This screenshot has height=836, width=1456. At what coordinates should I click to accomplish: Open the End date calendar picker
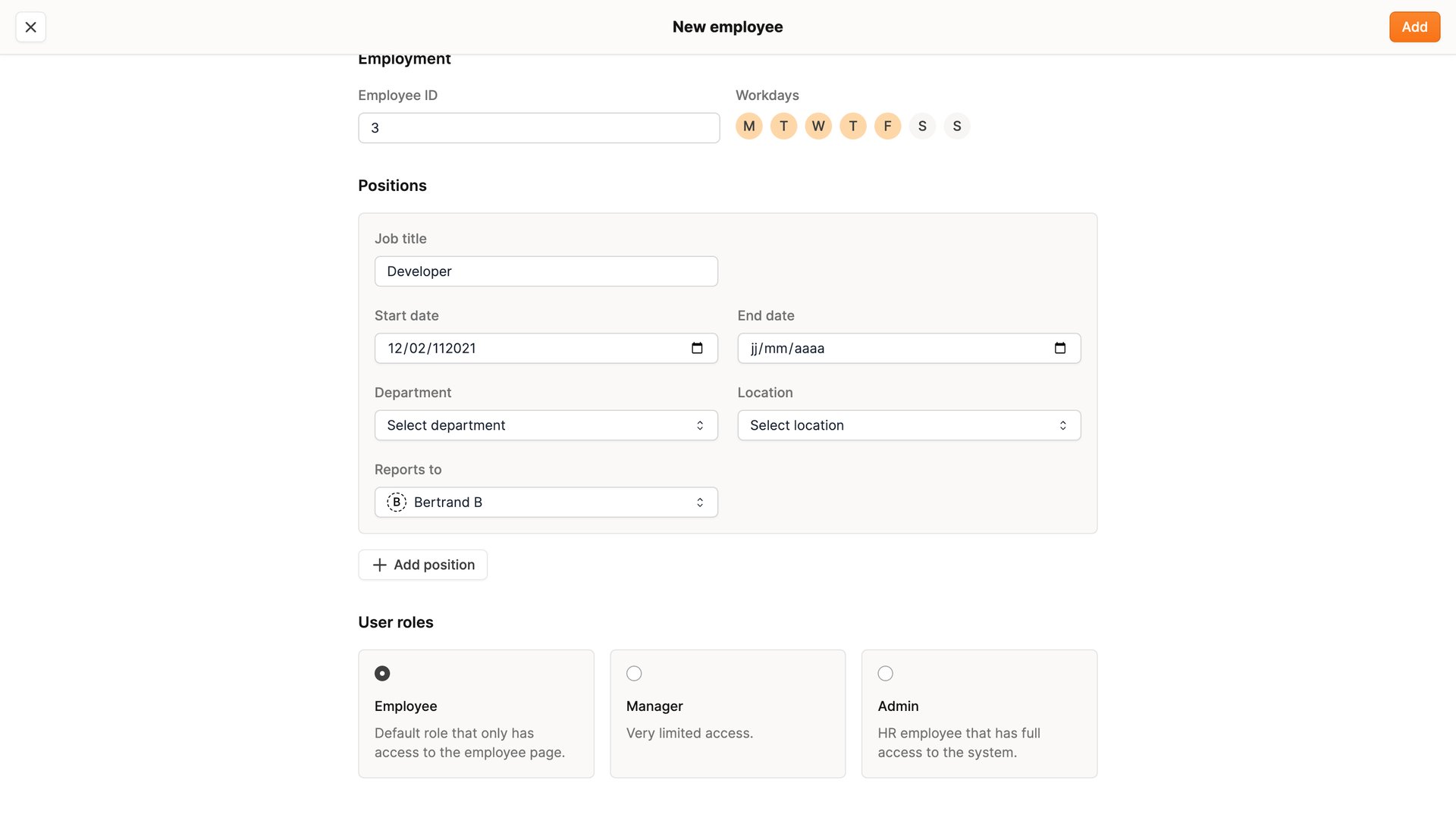[1059, 348]
